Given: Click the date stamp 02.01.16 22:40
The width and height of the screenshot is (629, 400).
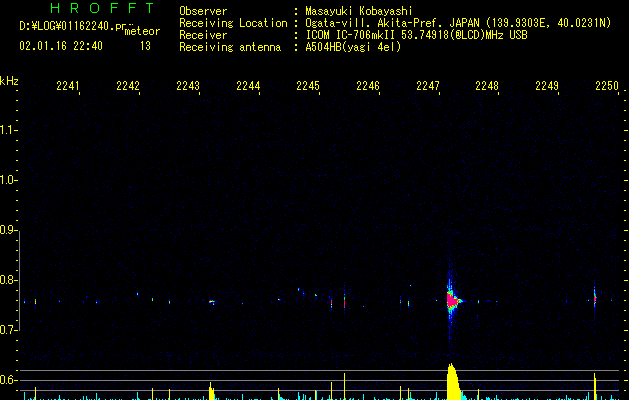Looking at the screenshot, I should tap(61, 46).
